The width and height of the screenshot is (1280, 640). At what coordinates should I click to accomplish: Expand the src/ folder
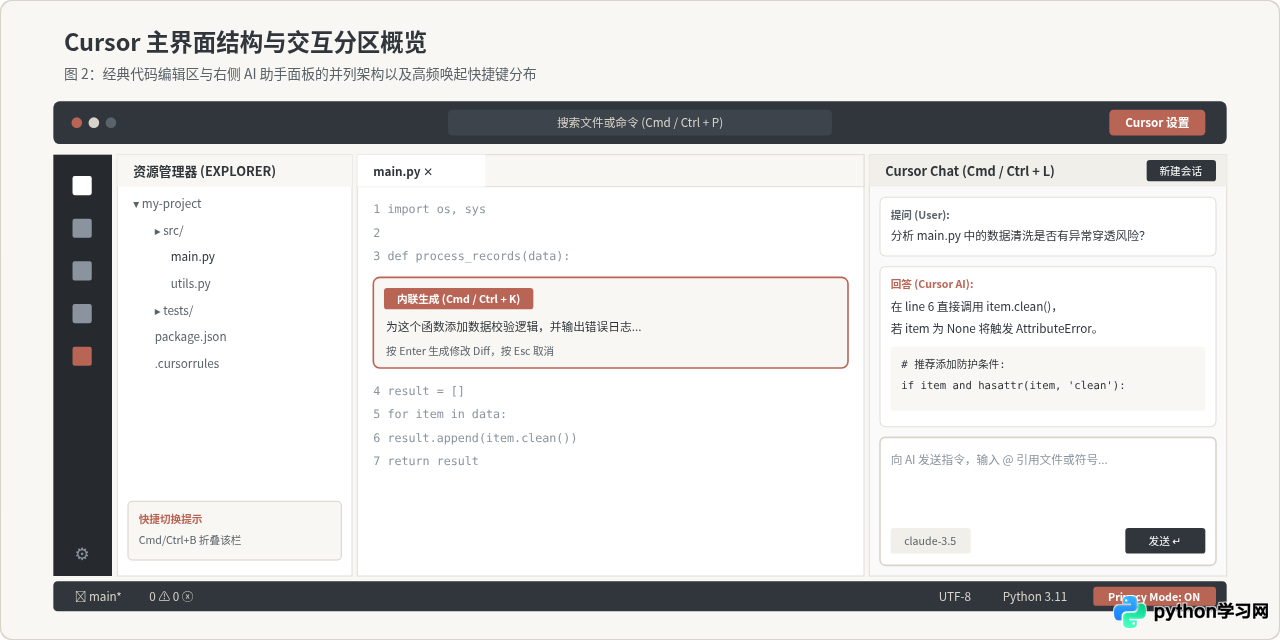169,231
